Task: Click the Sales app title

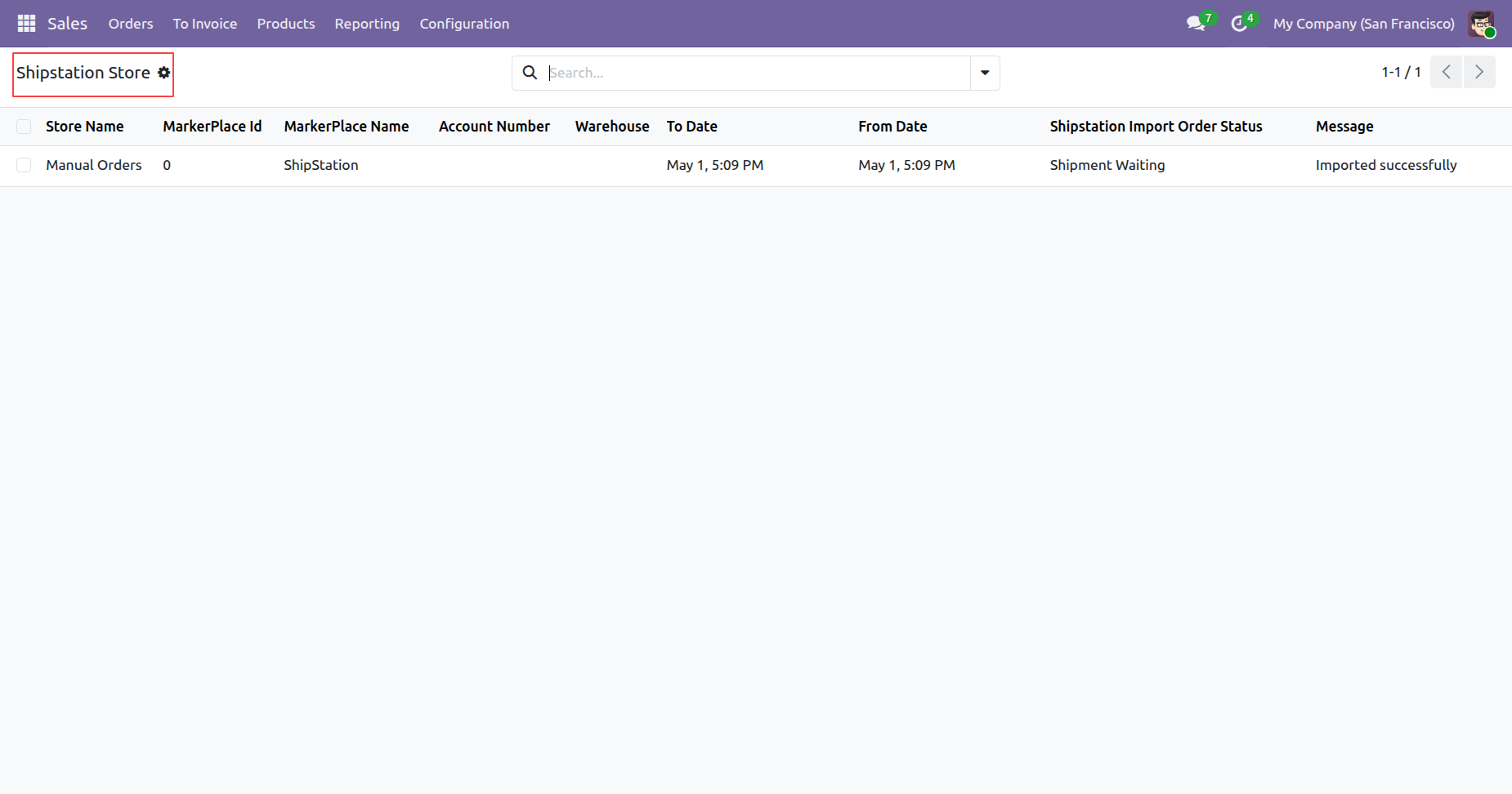Action: [x=67, y=24]
